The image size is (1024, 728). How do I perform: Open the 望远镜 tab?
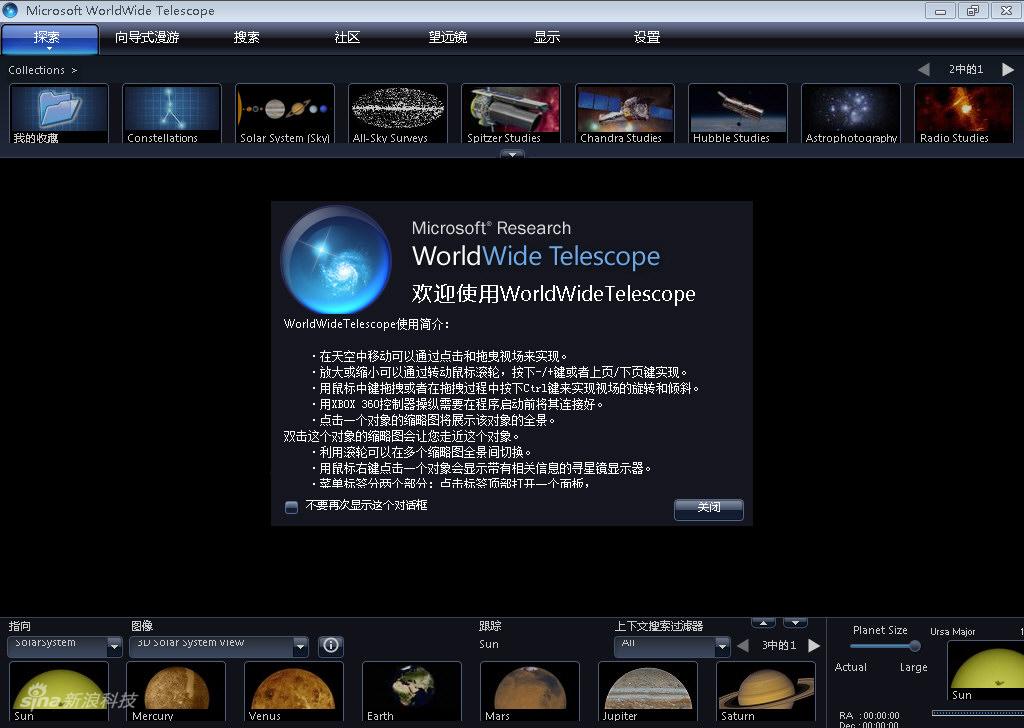click(448, 38)
